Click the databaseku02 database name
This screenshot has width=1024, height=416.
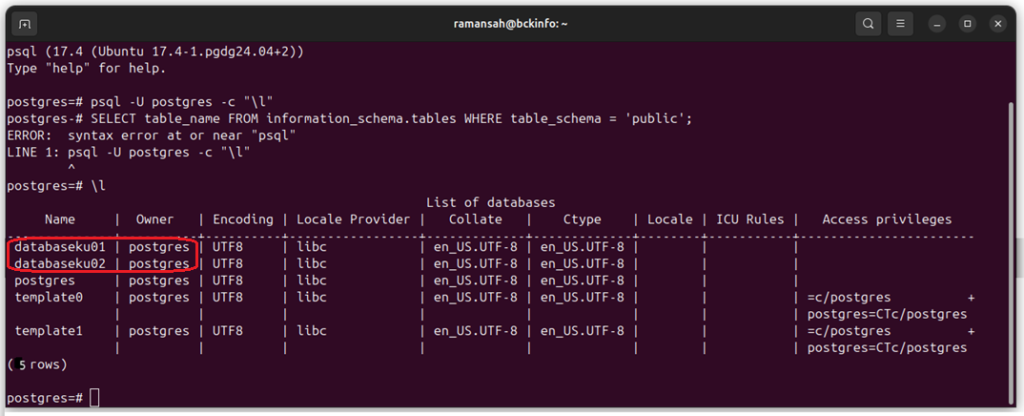click(60, 264)
